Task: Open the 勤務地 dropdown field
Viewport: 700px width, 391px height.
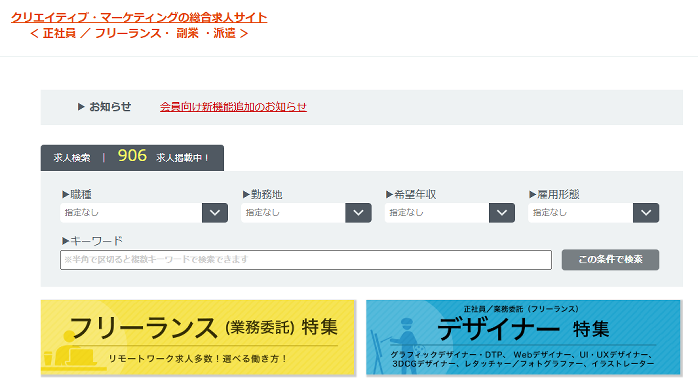Action: click(306, 213)
